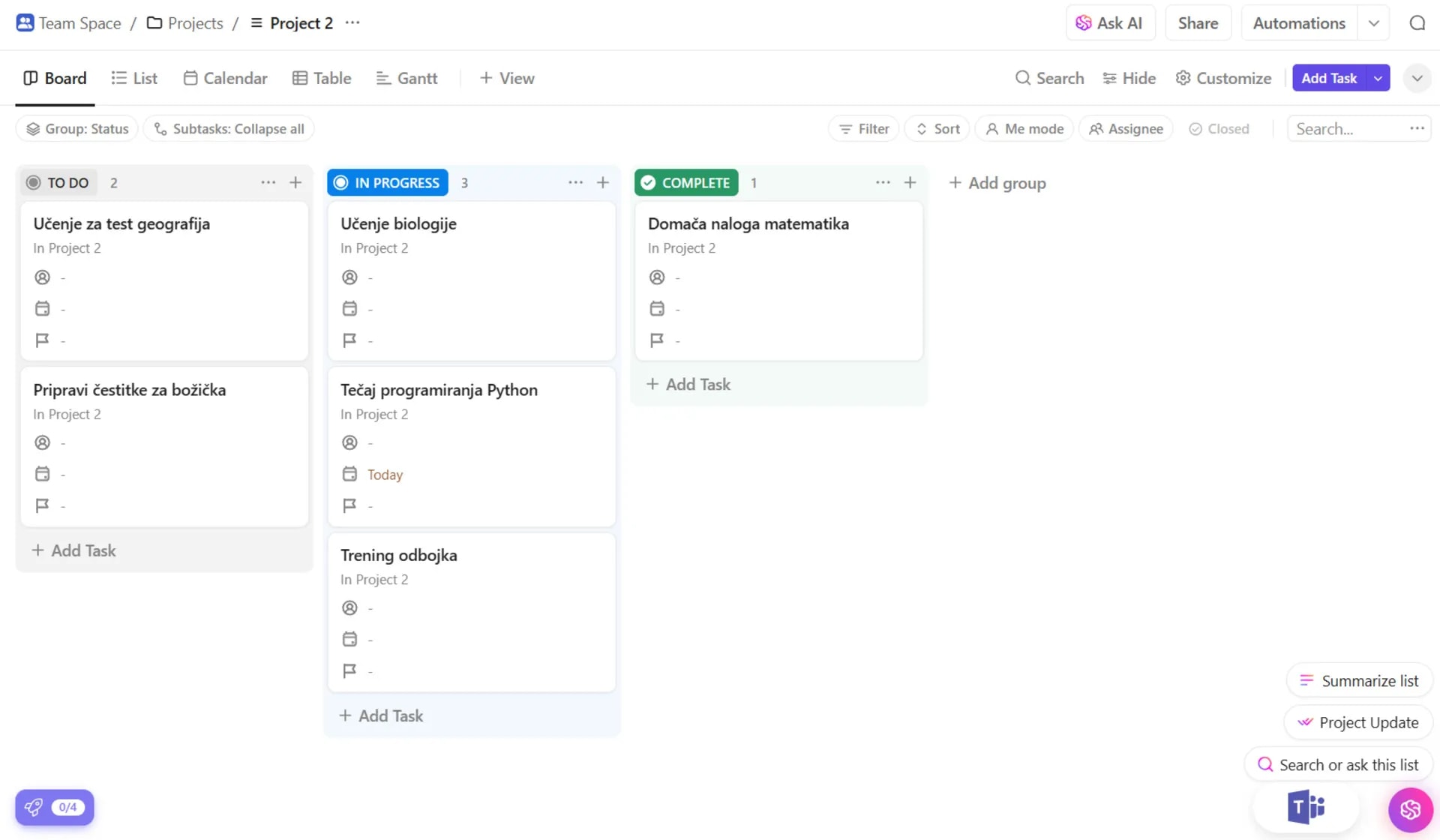This screenshot has width=1440, height=840.
Task: Click the Search... input field
Action: [x=1347, y=129]
